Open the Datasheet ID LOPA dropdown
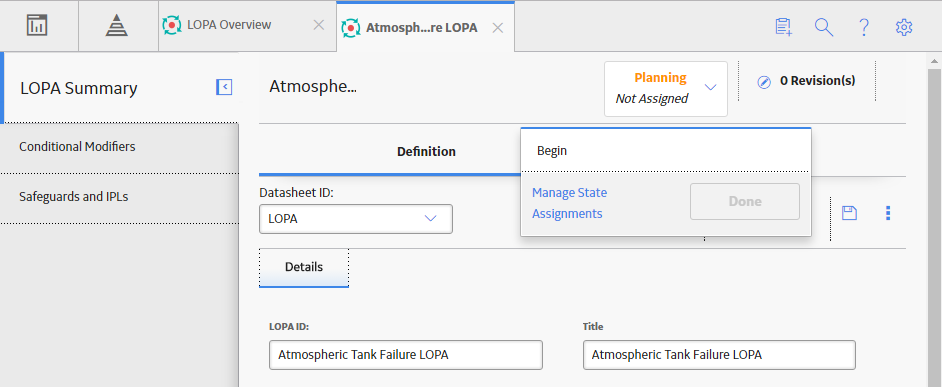Viewport: 942px width, 387px height. pyautogui.click(x=356, y=219)
